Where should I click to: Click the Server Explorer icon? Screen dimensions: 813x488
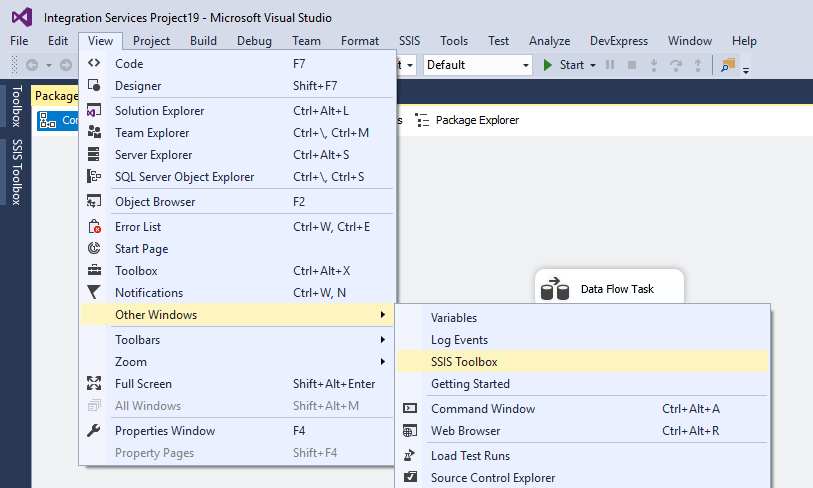point(94,154)
